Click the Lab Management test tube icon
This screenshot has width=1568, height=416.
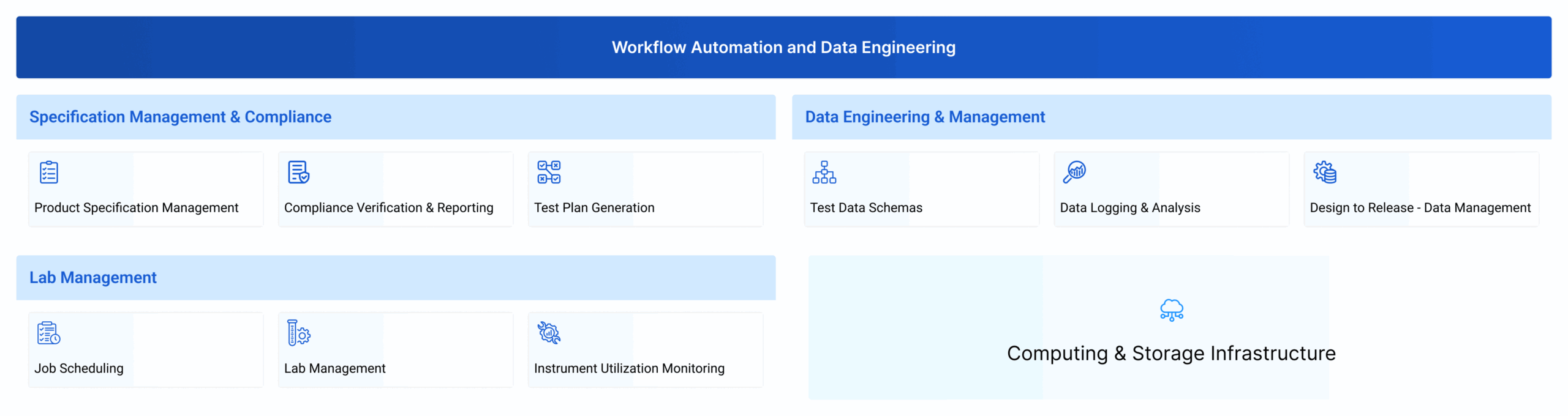[298, 333]
